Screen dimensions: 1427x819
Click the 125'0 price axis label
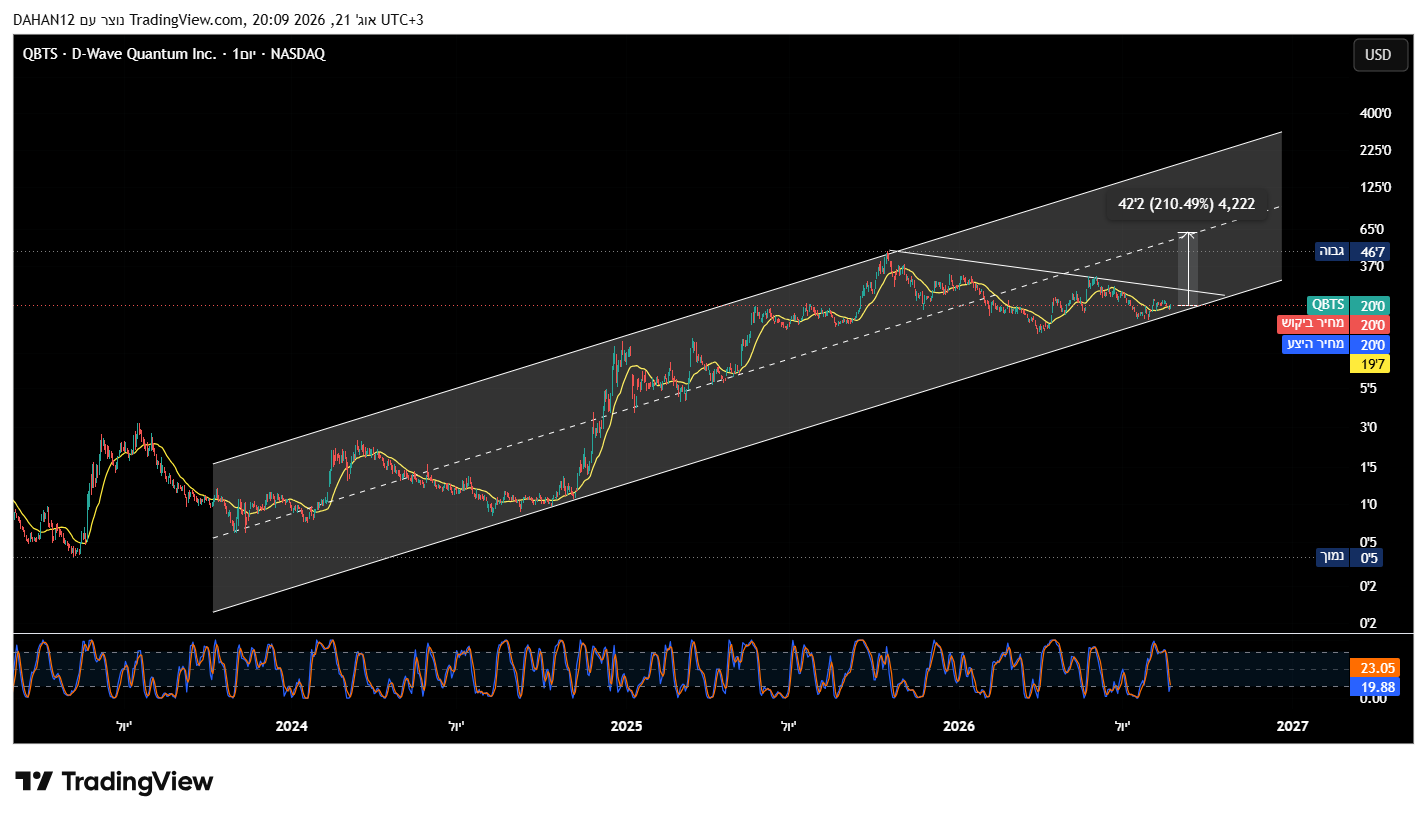pyautogui.click(x=1376, y=187)
